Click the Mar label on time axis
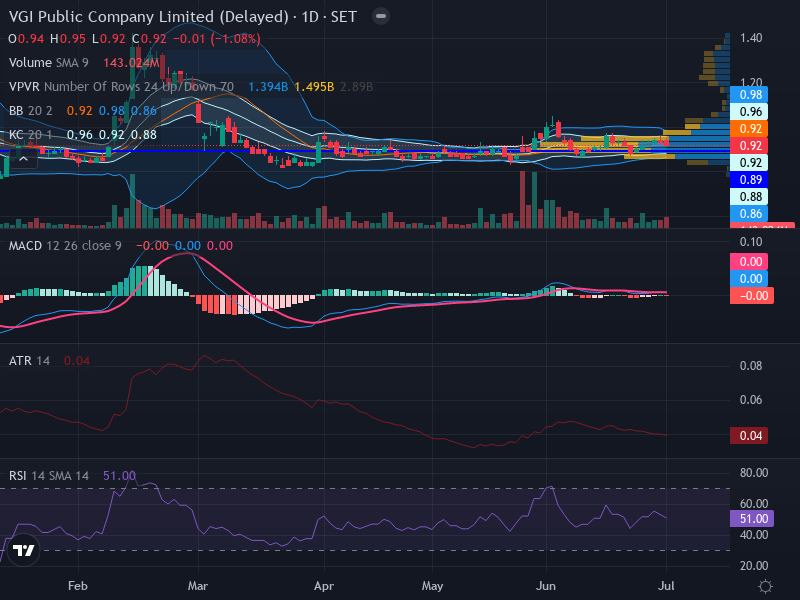This screenshot has width=800, height=600. [x=198, y=586]
